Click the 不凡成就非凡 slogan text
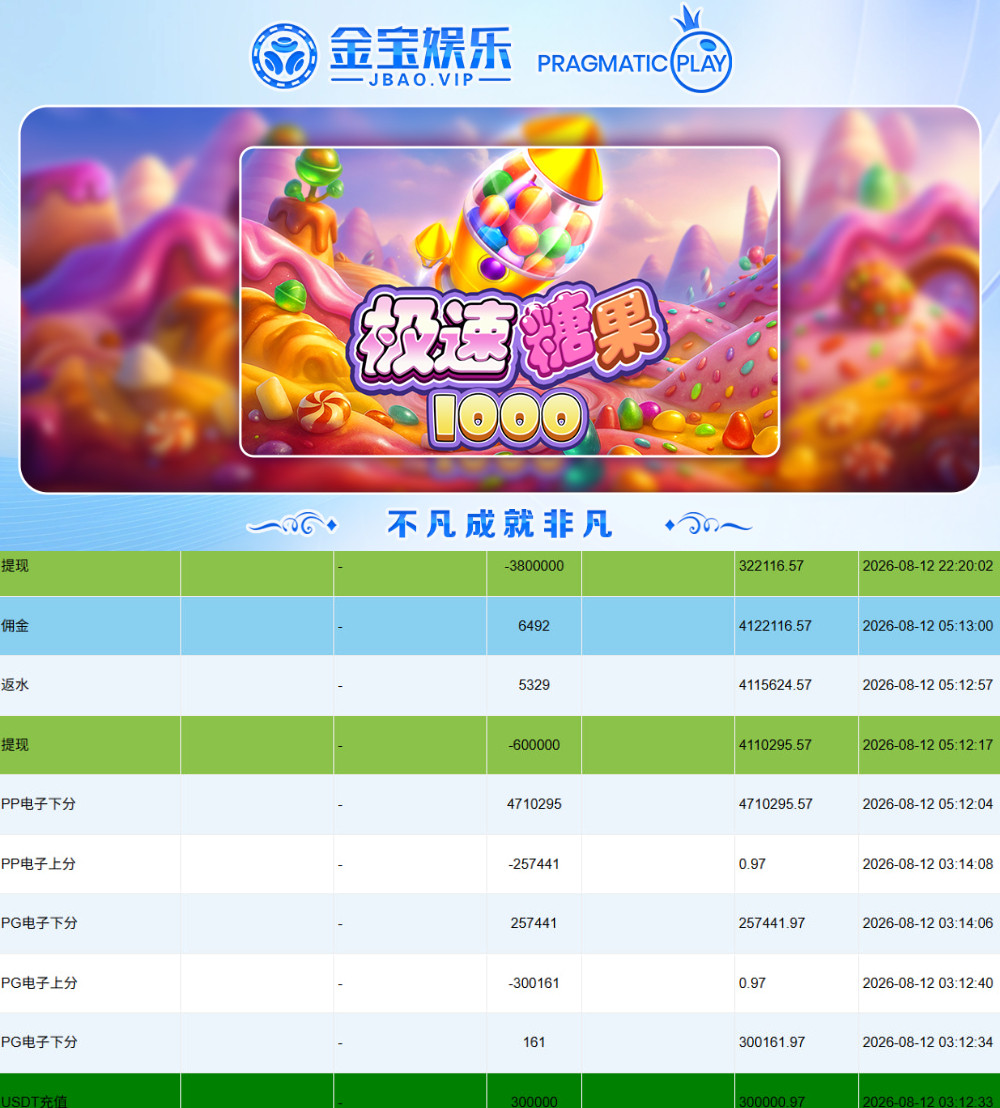1000x1108 pixels. [x=499, y=524]
